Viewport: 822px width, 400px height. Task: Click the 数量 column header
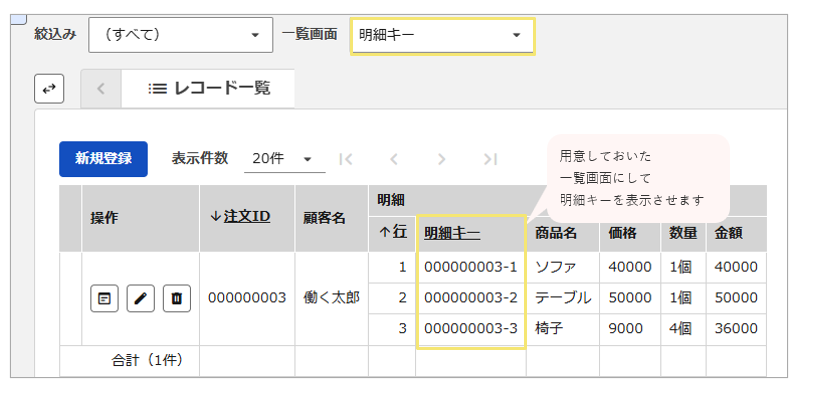pos(683,234)
